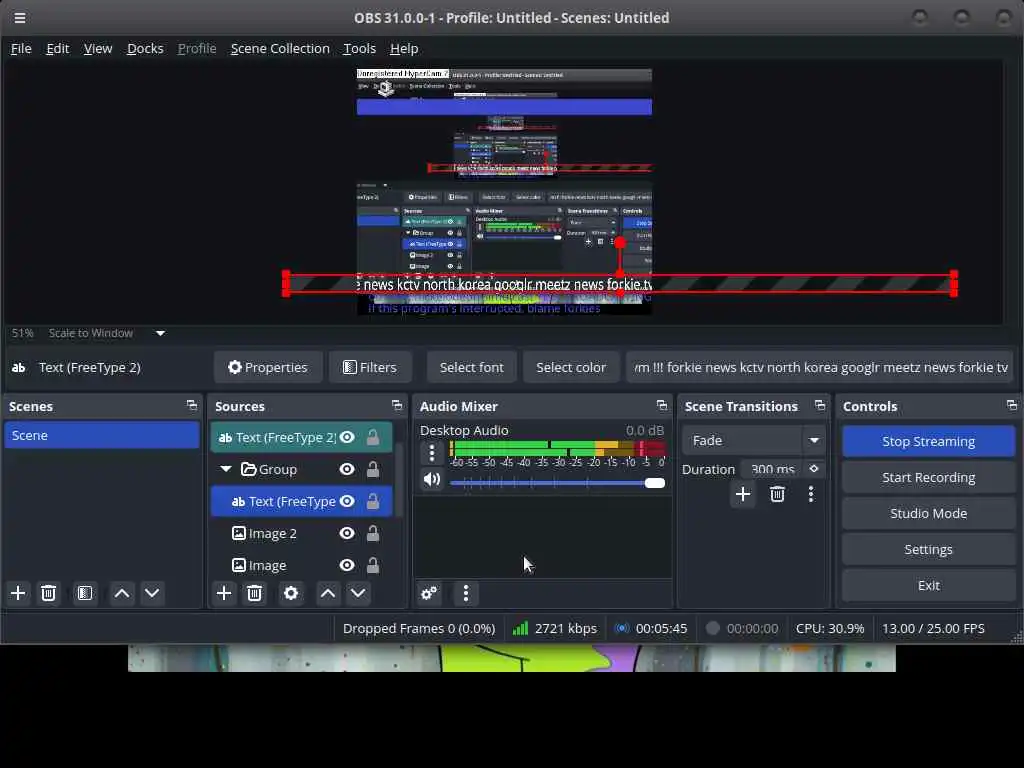Open source properties gear icon
The image size is (1024, 768).
click(291, 593)
